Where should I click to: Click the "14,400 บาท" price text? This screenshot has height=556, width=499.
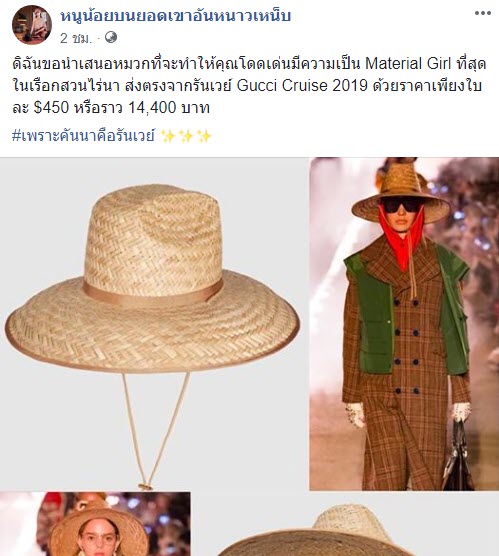169,107
